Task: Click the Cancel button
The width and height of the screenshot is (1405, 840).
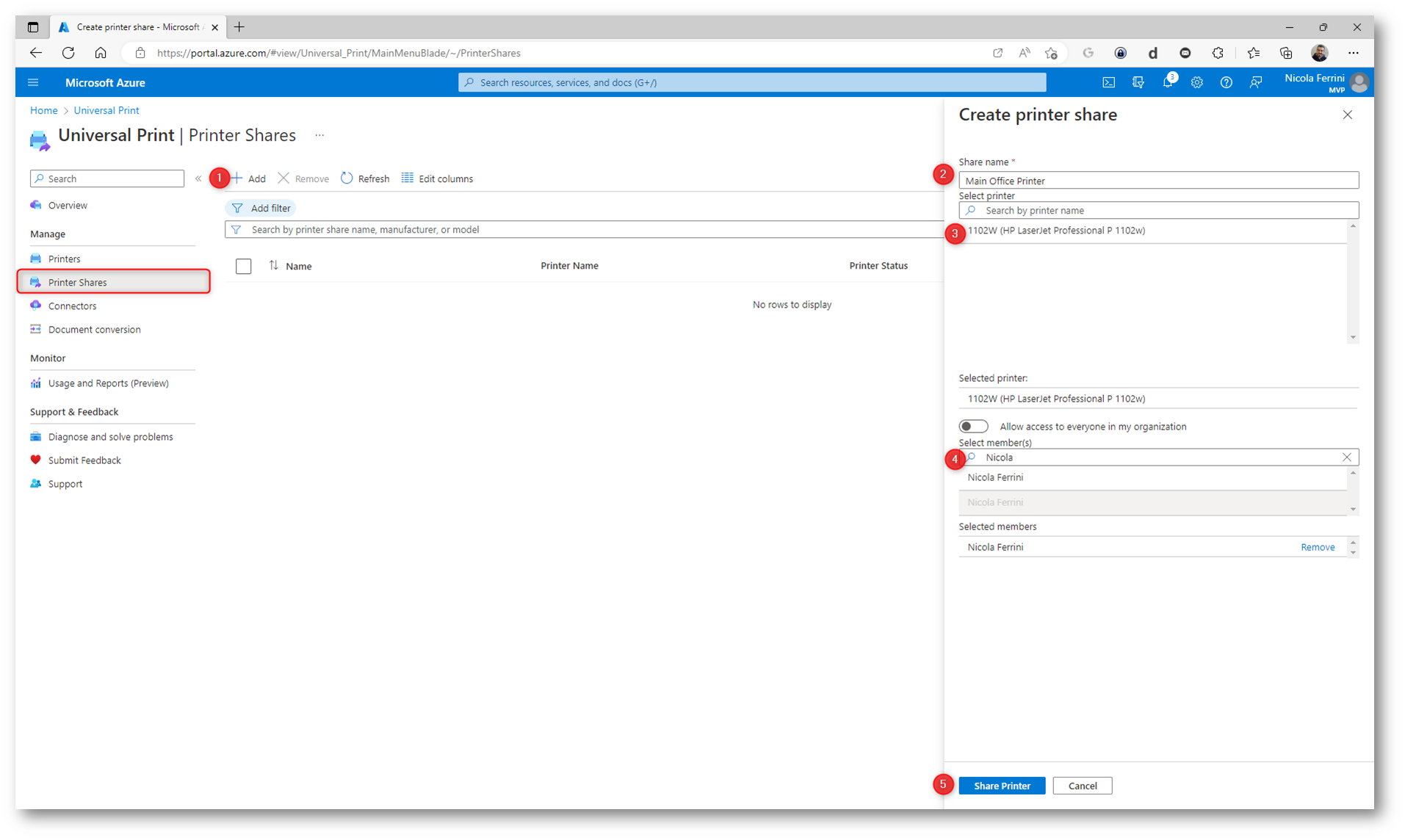Action: (x=1082, y=786)
